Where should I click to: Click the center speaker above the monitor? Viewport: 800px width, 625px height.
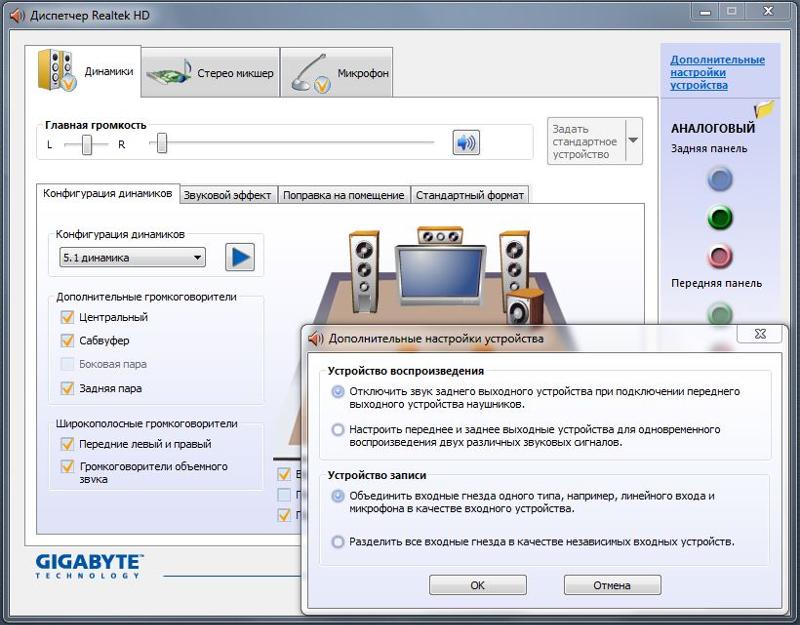tap(440, 236)
